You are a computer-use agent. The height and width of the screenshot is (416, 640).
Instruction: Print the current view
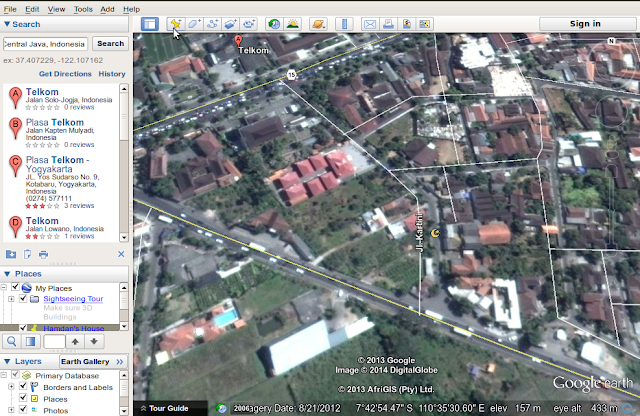tap(388, 24)
